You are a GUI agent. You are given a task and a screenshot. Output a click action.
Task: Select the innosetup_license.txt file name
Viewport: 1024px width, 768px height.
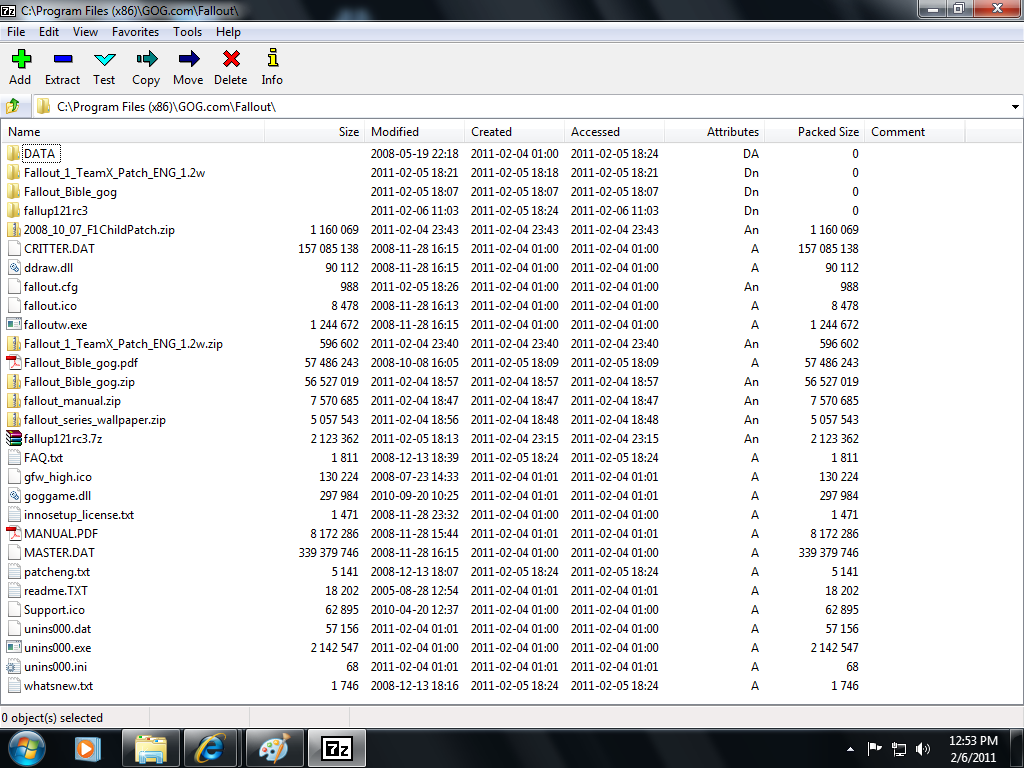point(79,515)
